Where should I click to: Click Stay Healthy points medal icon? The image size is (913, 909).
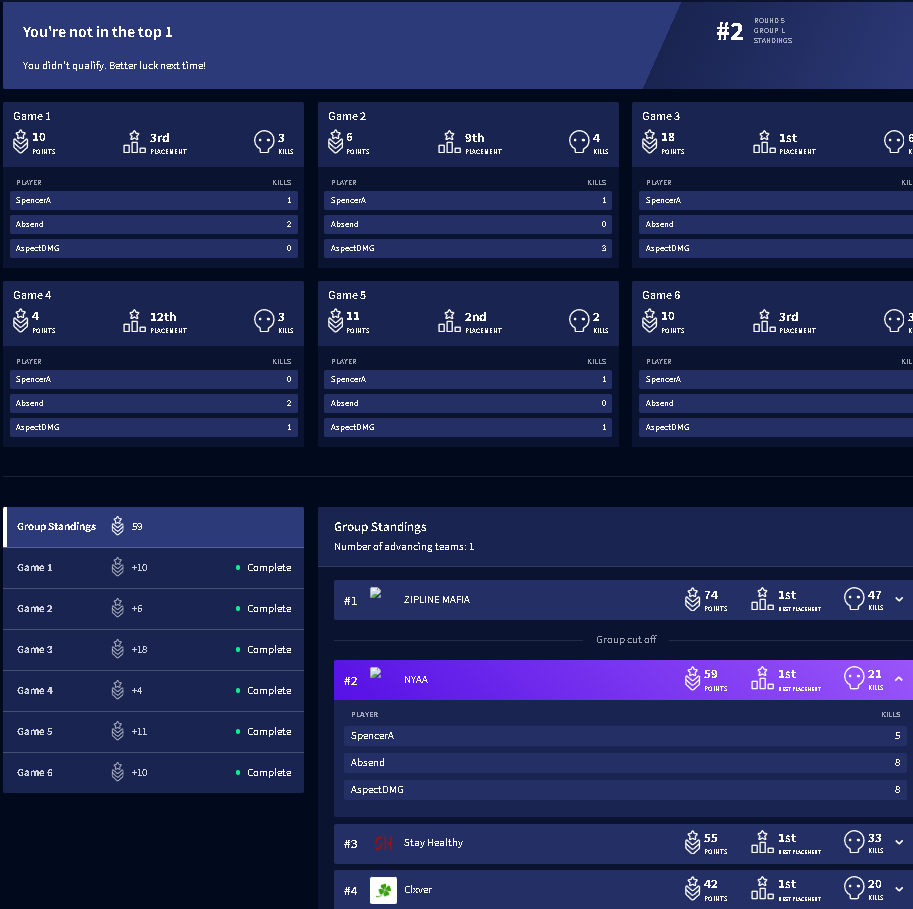coord(692,842)
